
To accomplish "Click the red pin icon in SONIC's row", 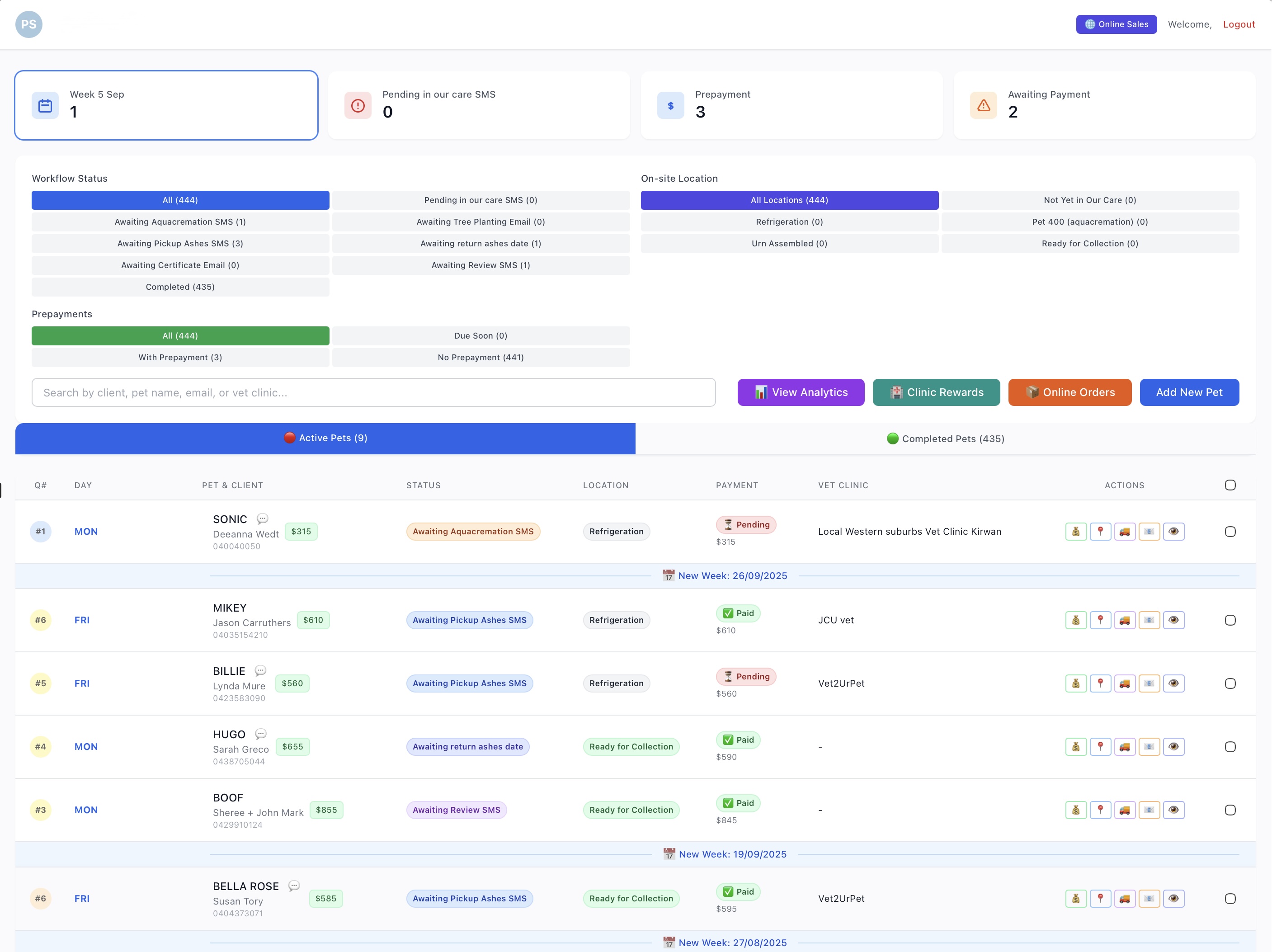I will 1100,532.
